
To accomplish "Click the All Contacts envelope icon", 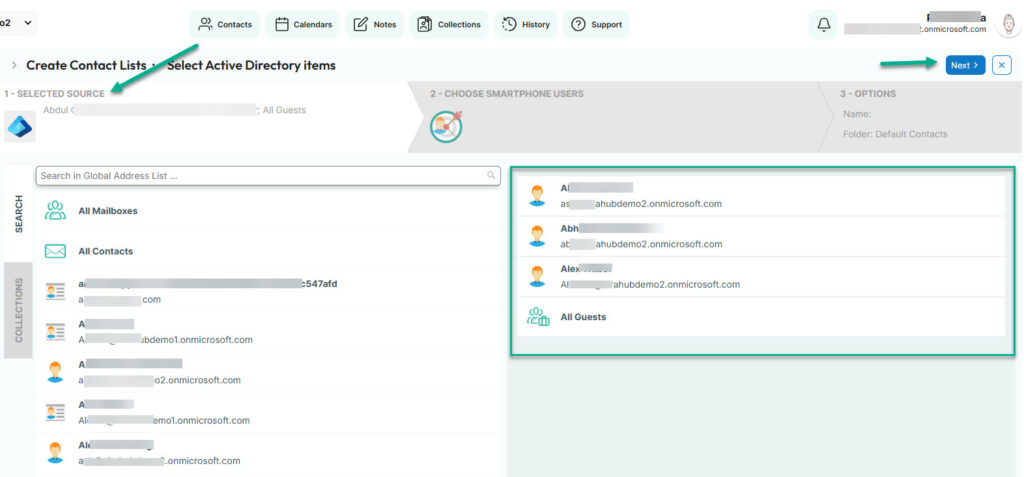I will coord(56,252).
